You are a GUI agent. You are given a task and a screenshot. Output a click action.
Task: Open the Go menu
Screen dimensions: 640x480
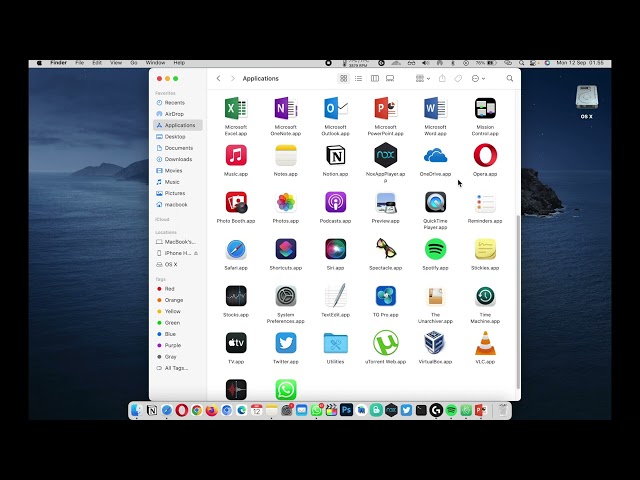click(133, 63)
